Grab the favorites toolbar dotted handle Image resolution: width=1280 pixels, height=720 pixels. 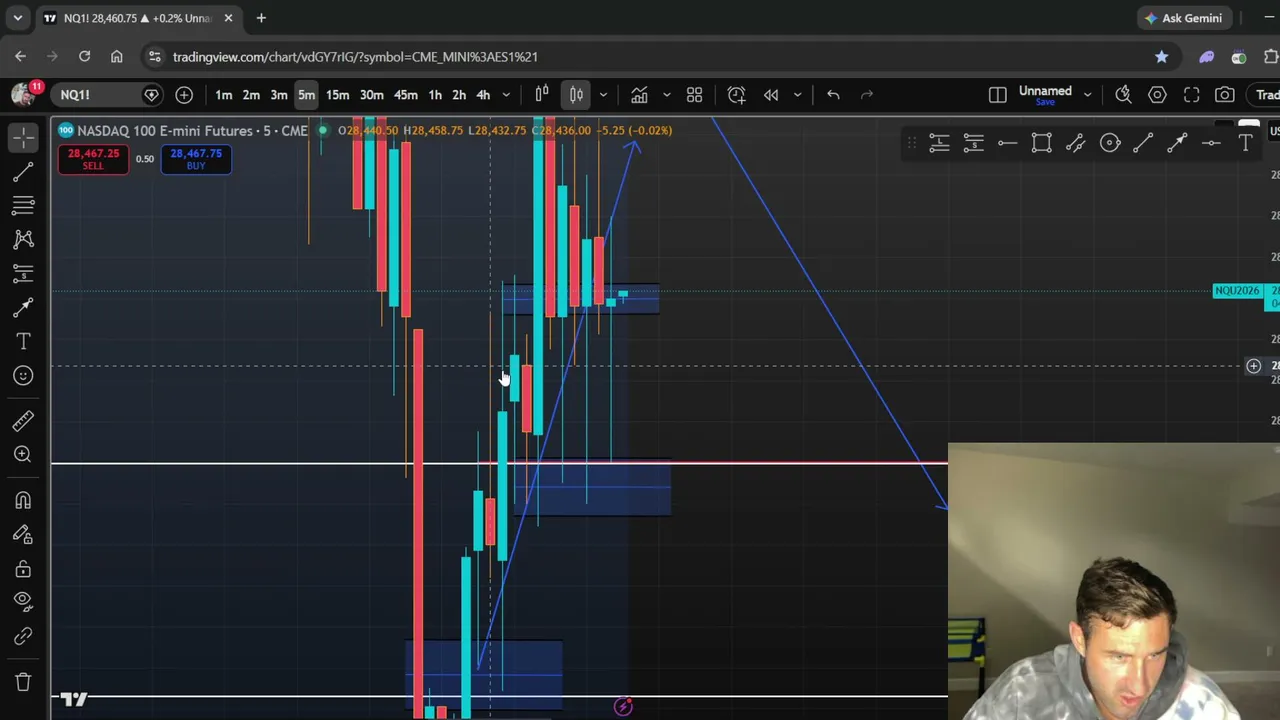[911, 143]
